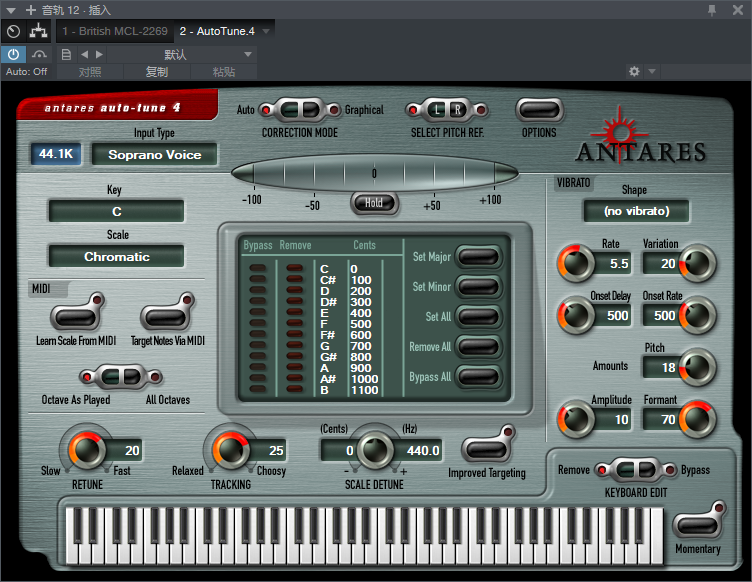
Task: Click the Pitch amount knob
Action: click(697, 368)
